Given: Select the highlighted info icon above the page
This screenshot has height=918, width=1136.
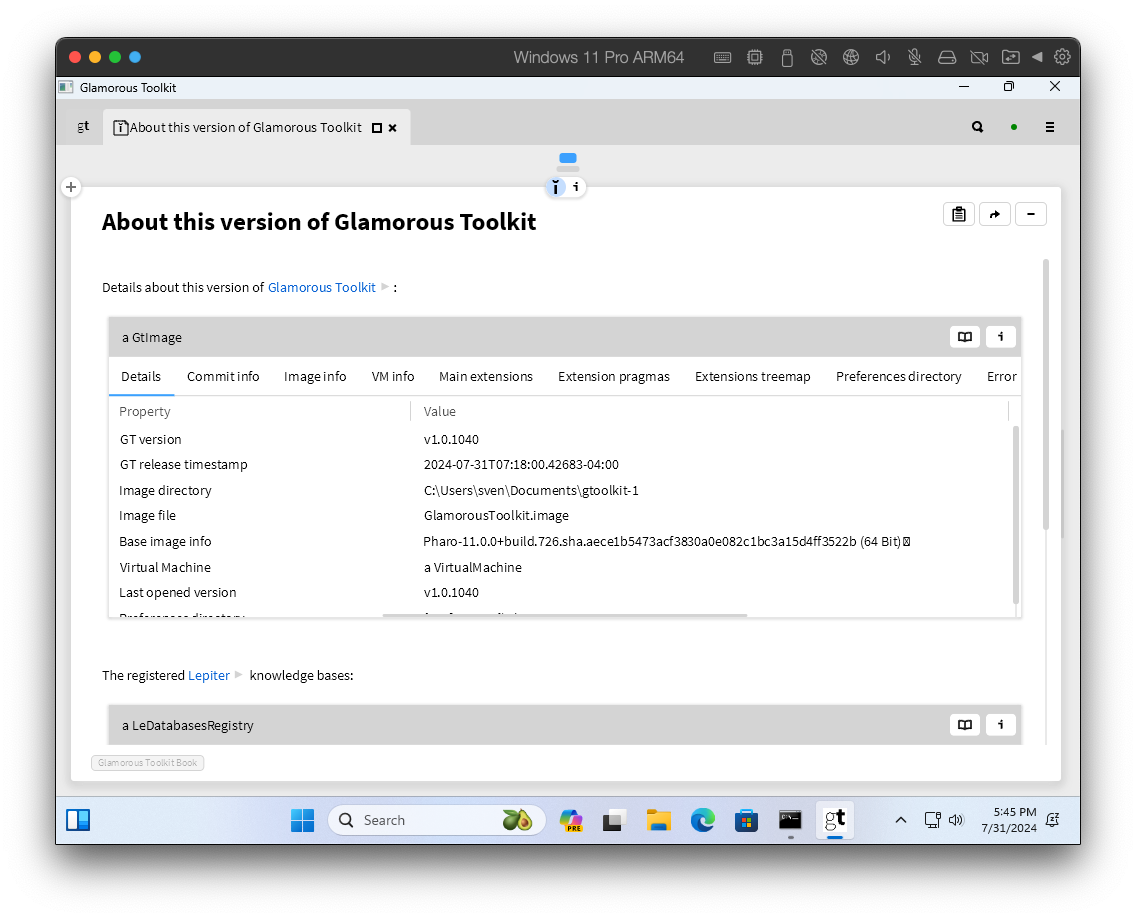Looking at the screenshot, I should tap(555, 187).
